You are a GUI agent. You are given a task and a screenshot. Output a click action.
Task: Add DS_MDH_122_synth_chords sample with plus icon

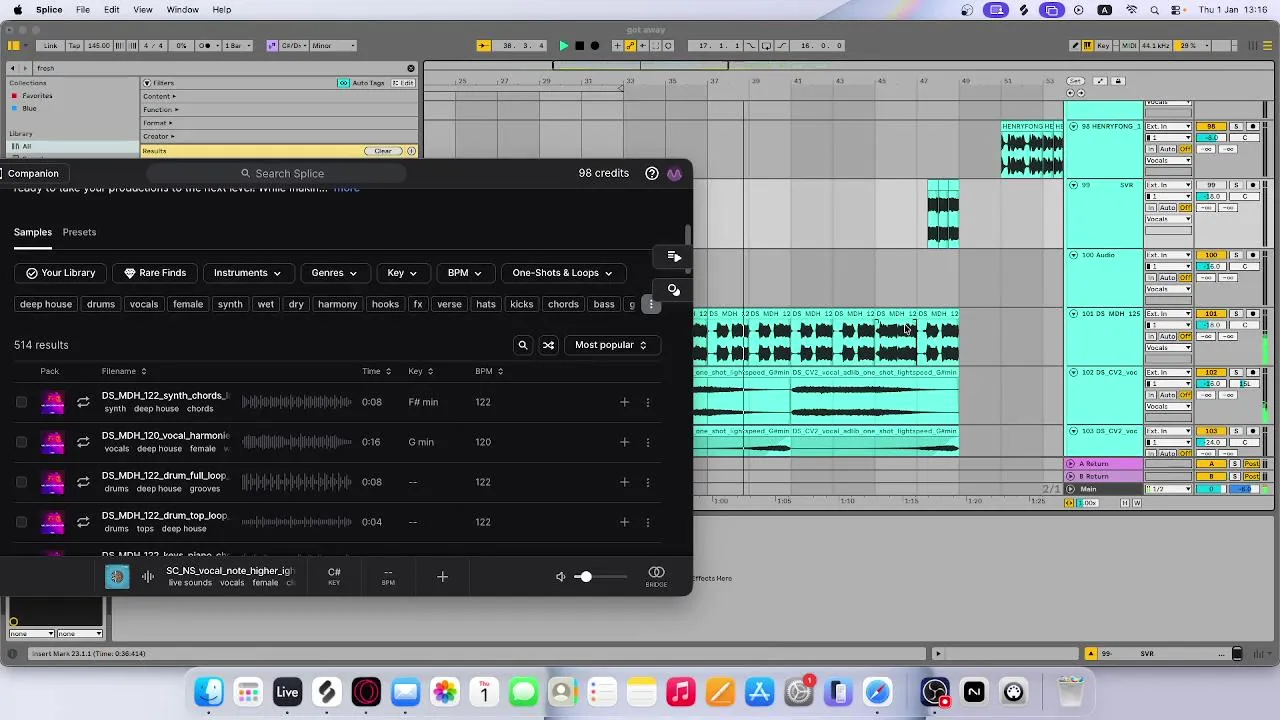pyautogui.click(x=624, y=402)
